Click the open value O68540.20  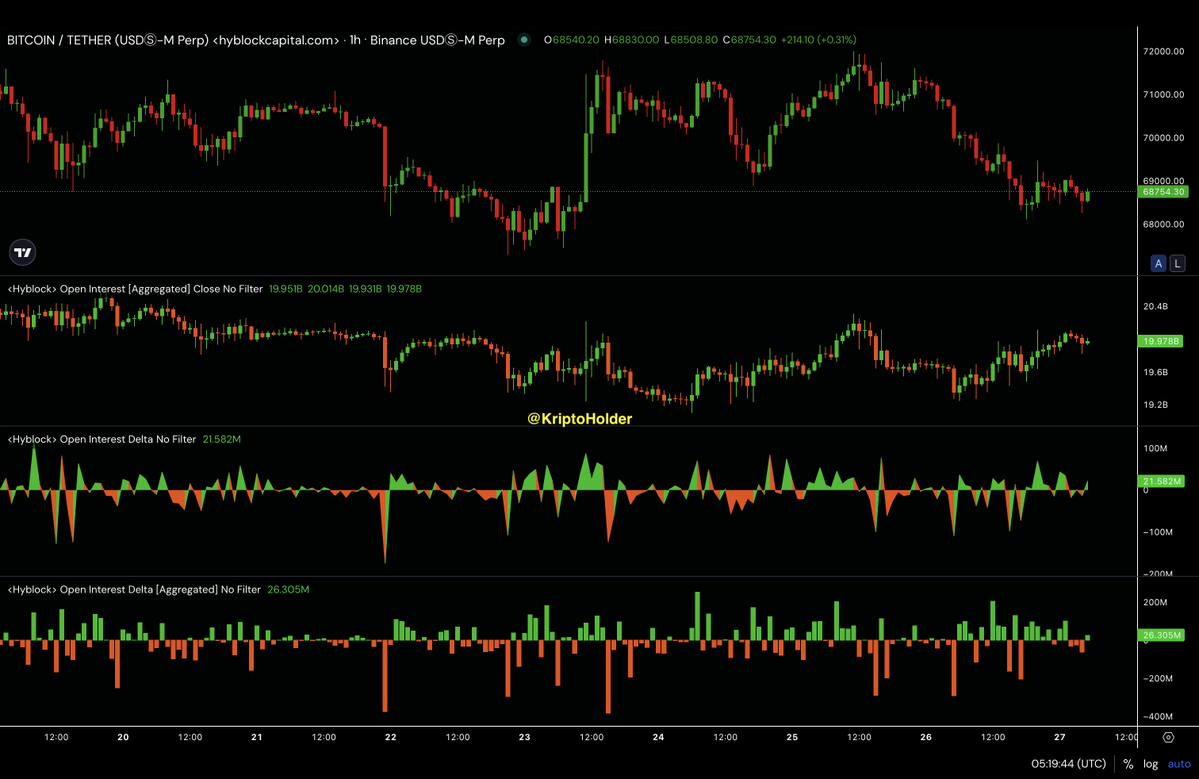(x=571, y=40)
